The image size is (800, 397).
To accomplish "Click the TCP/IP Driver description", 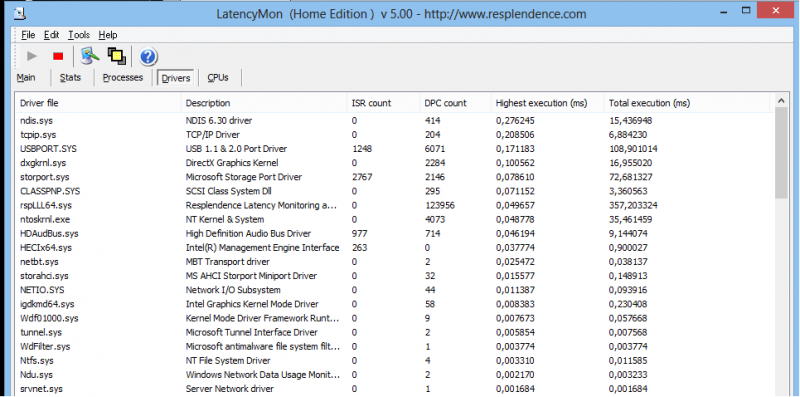I will (213, 135).
